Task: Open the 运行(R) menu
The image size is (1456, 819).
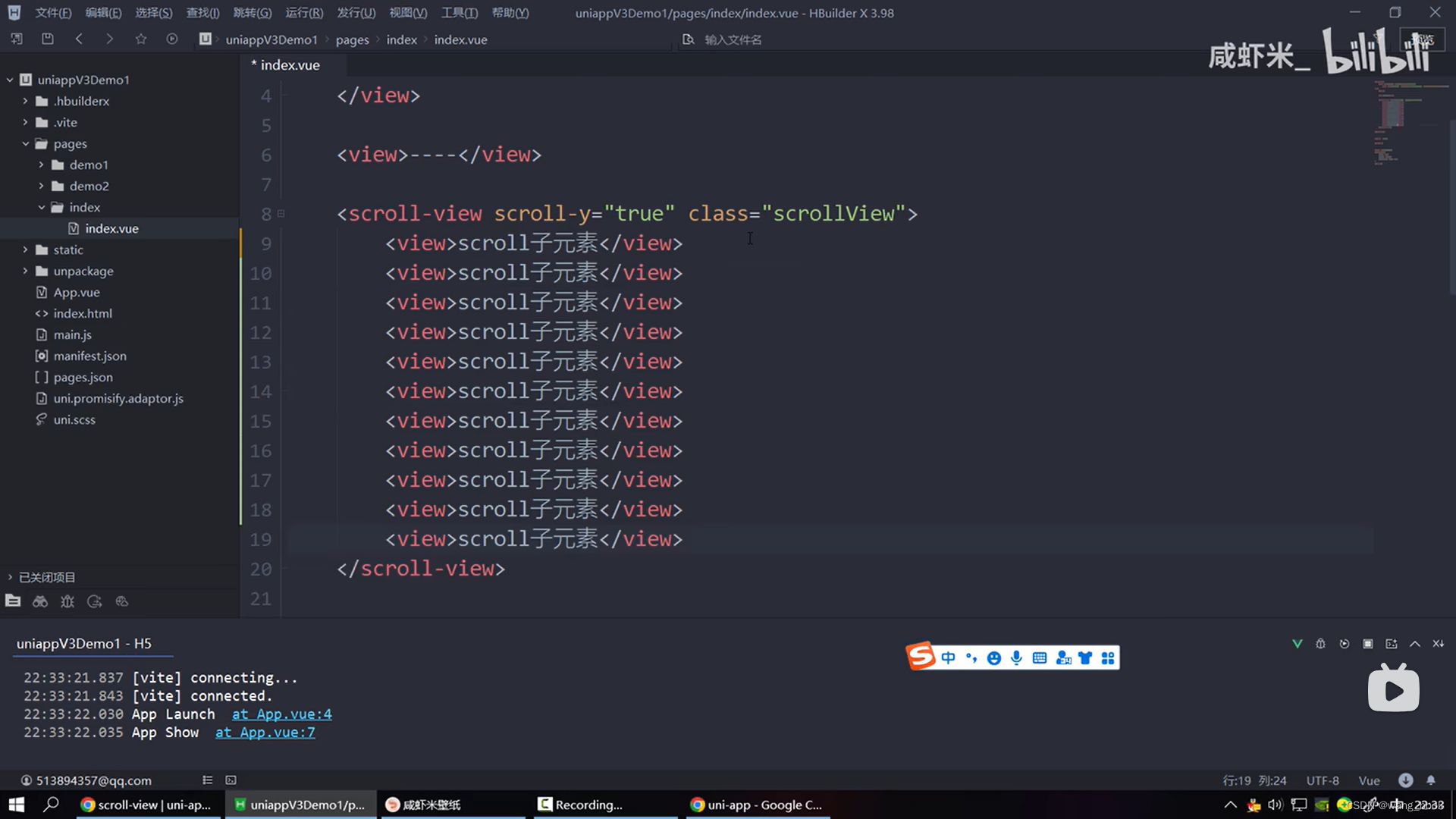Action: [x=304, y=13]
